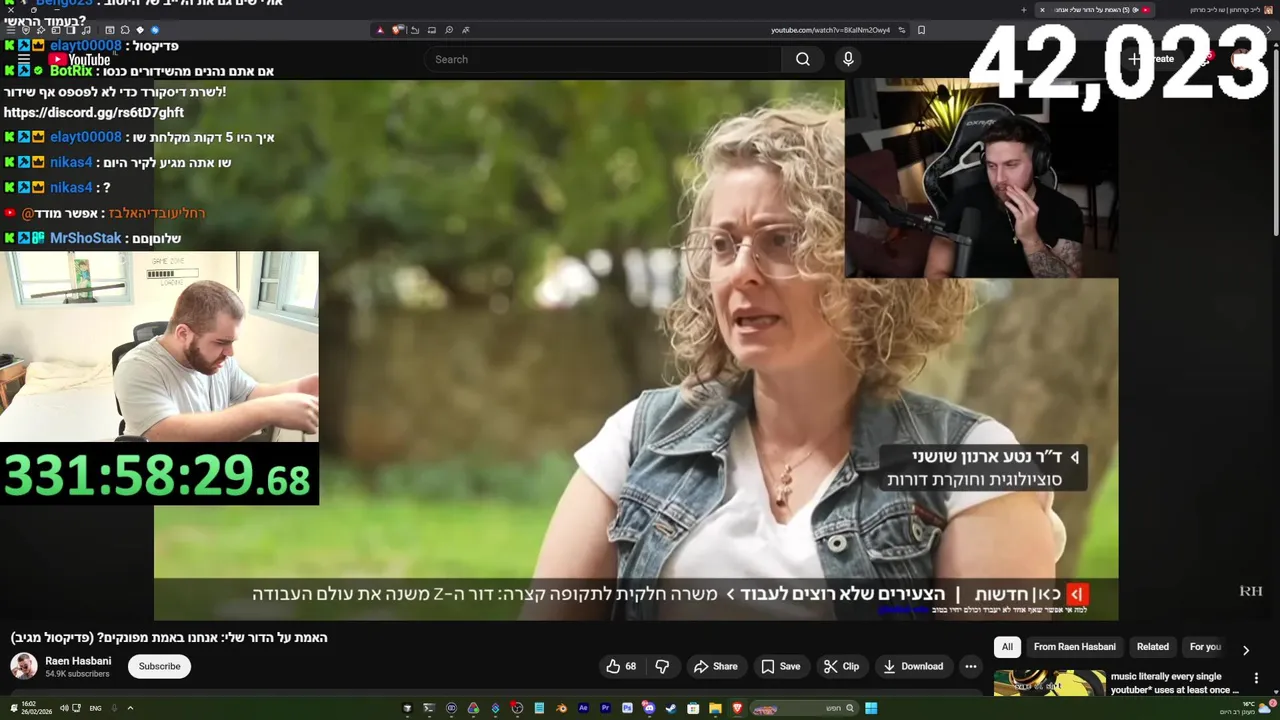Open the video's more actions menu
1280x720 pixels.
point(970,666)
